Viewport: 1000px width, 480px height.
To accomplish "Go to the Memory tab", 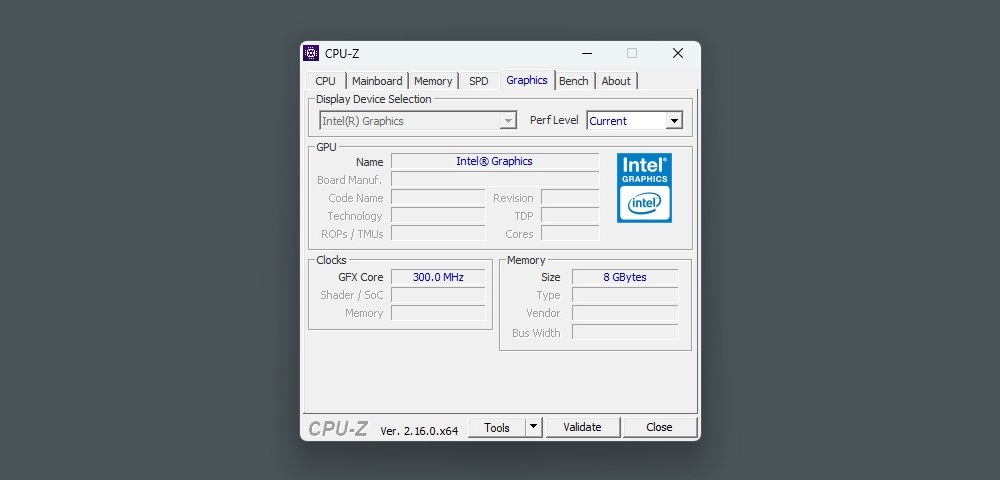I will pos(433,81).
